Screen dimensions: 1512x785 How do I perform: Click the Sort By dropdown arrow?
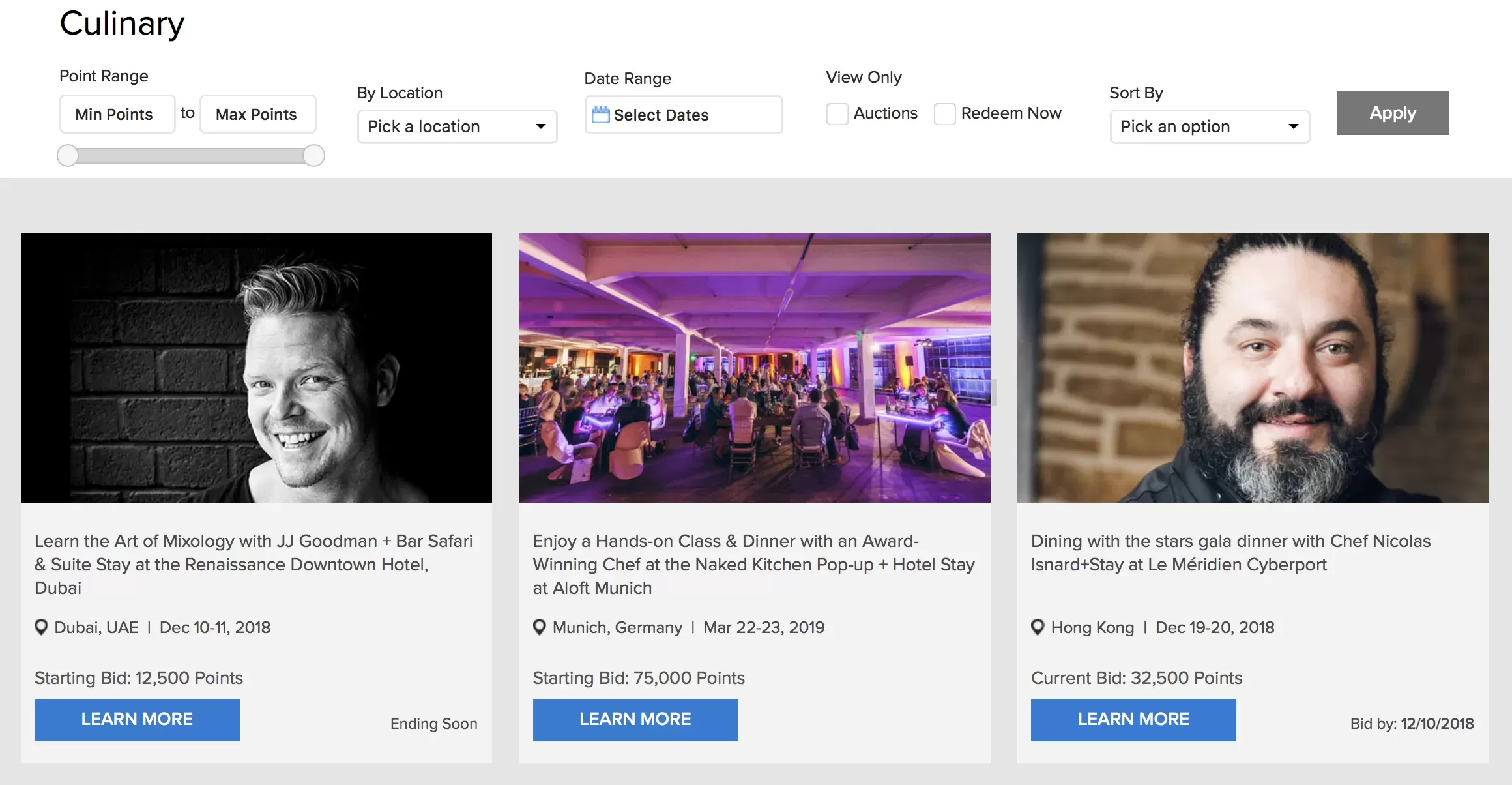pos(1294,126)
